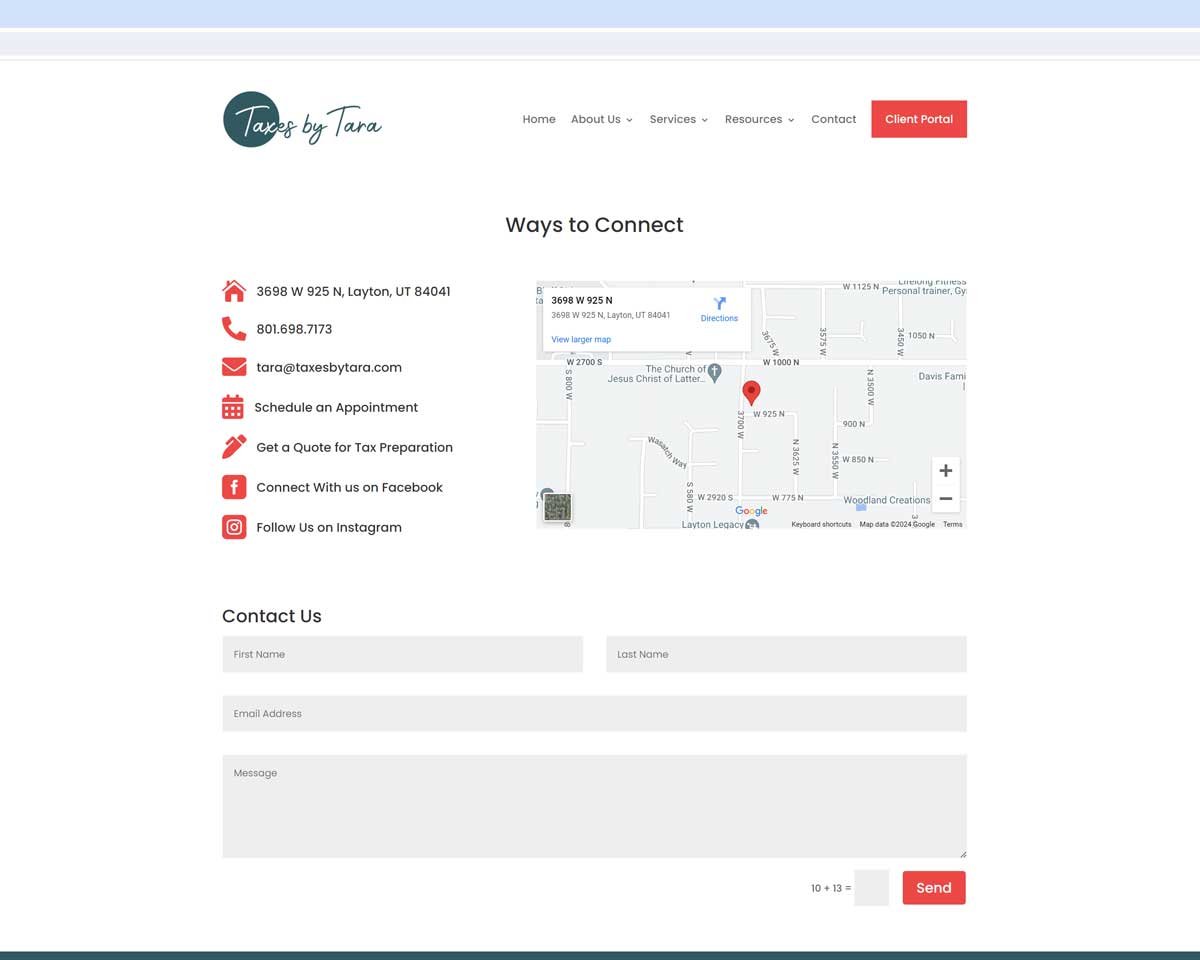Open the Instagram icon
1200x960 pixels.
pos(234,527)
